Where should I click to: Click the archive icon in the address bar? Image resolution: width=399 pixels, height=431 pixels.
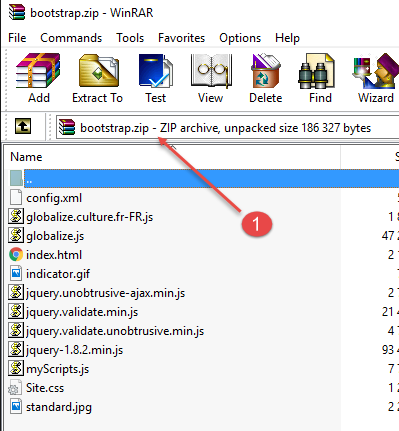coord(67,127)
